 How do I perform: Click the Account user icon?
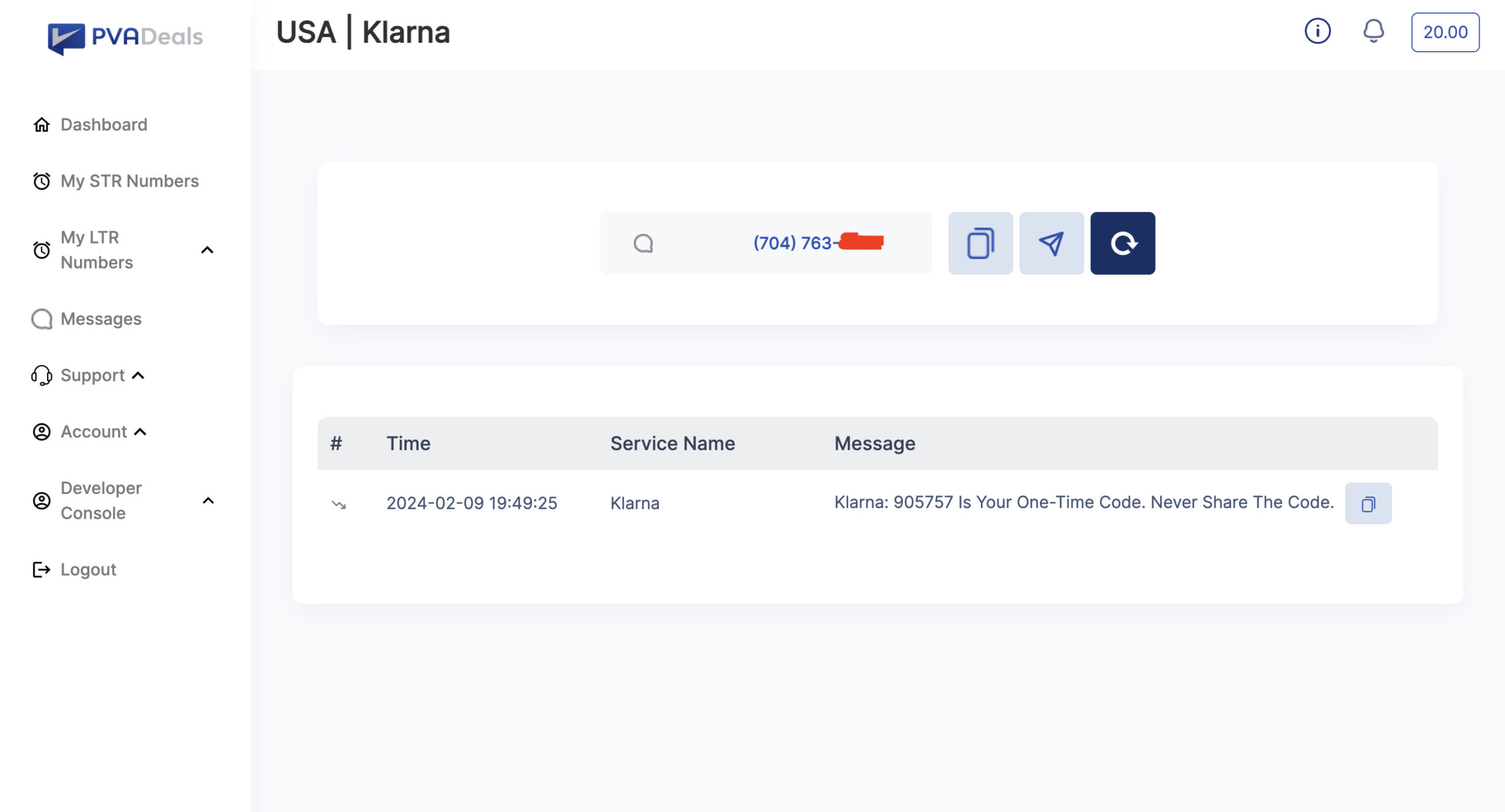click(x=42, y=432)
